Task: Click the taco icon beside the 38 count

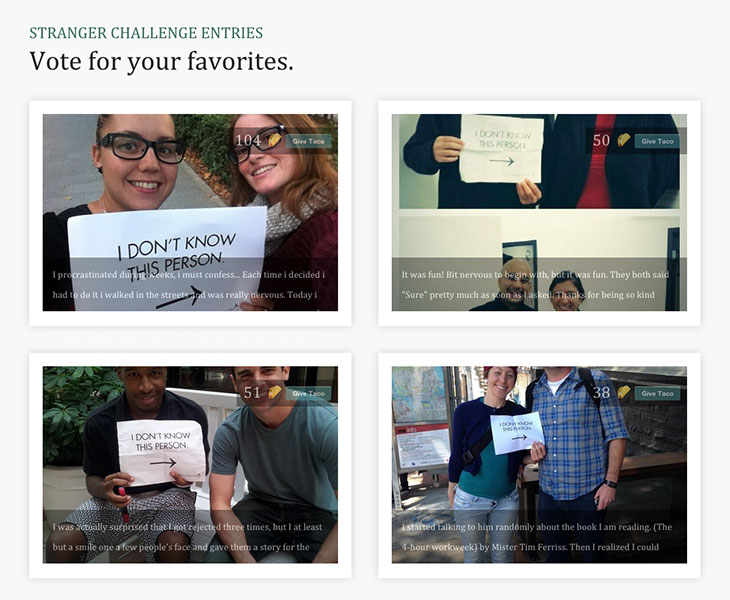Action: [x=624, y=392]
